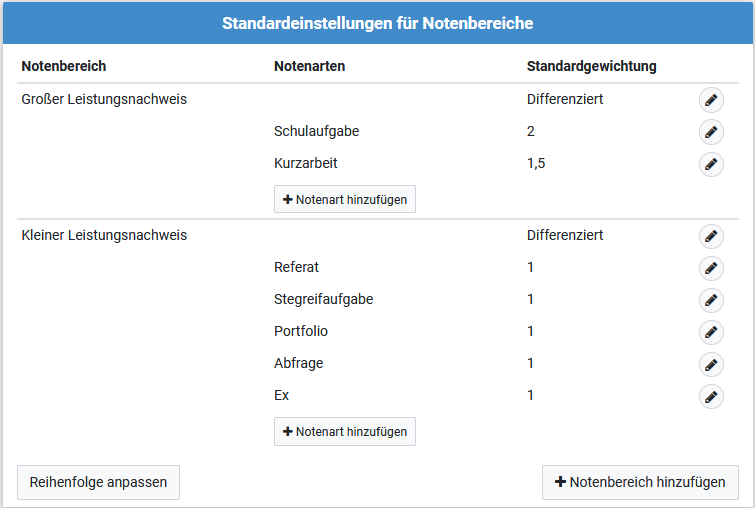Select the Kleiner Leistungsnachweis row label
This screenshot has width=755, height=508.
tap(104, 235)
